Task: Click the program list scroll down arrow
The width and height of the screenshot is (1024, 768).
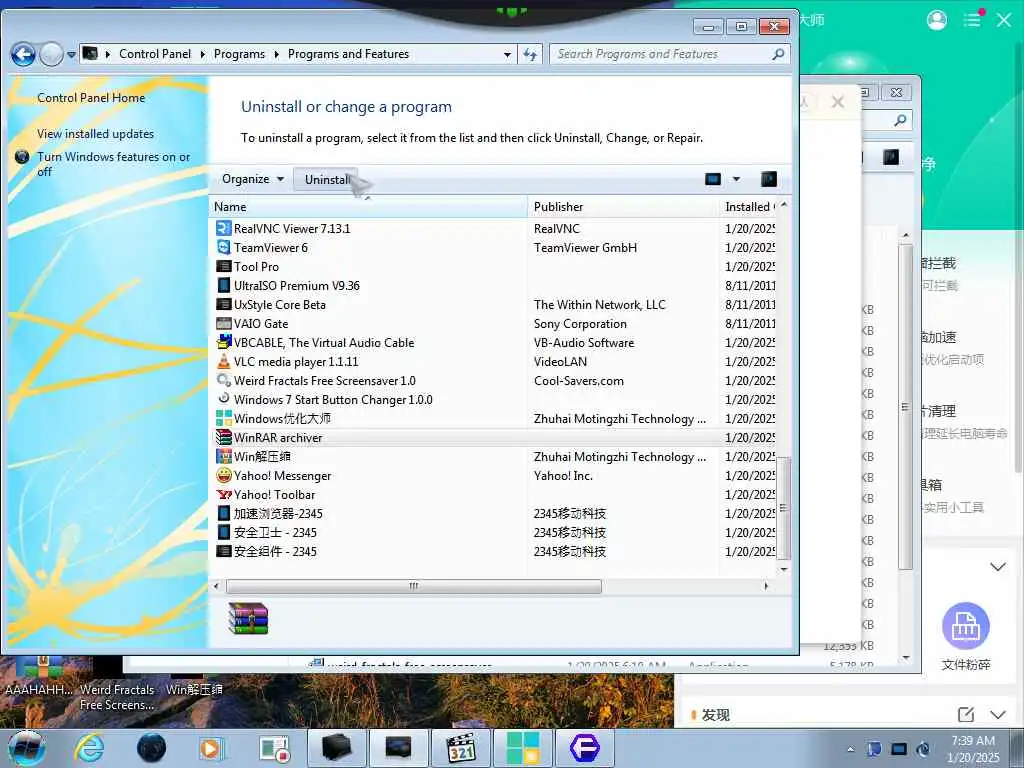Action: 784,569
